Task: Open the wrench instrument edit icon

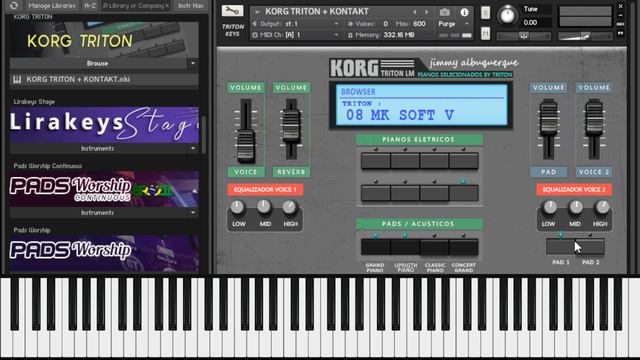Action: [x=232, y=11]
